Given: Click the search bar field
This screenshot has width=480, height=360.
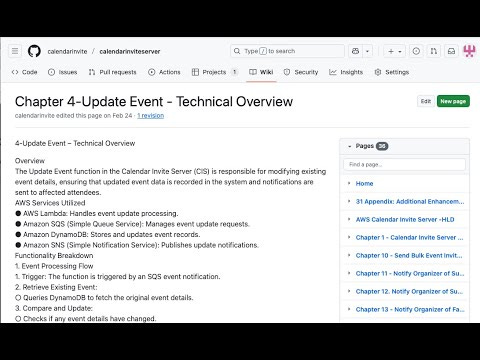Looking at the screenshot, I should point(287,51).
